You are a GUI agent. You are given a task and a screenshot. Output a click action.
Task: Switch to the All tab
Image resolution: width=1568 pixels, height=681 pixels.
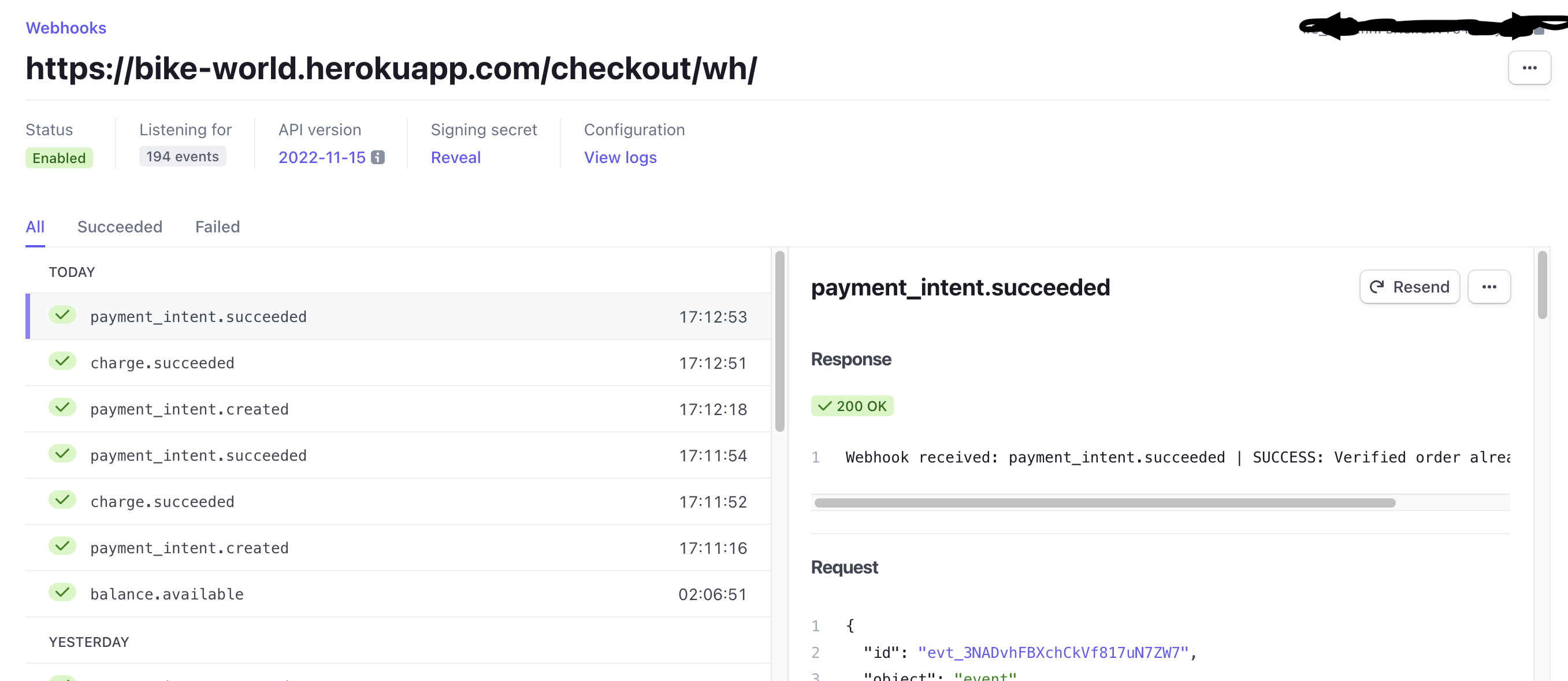[35, 227]
